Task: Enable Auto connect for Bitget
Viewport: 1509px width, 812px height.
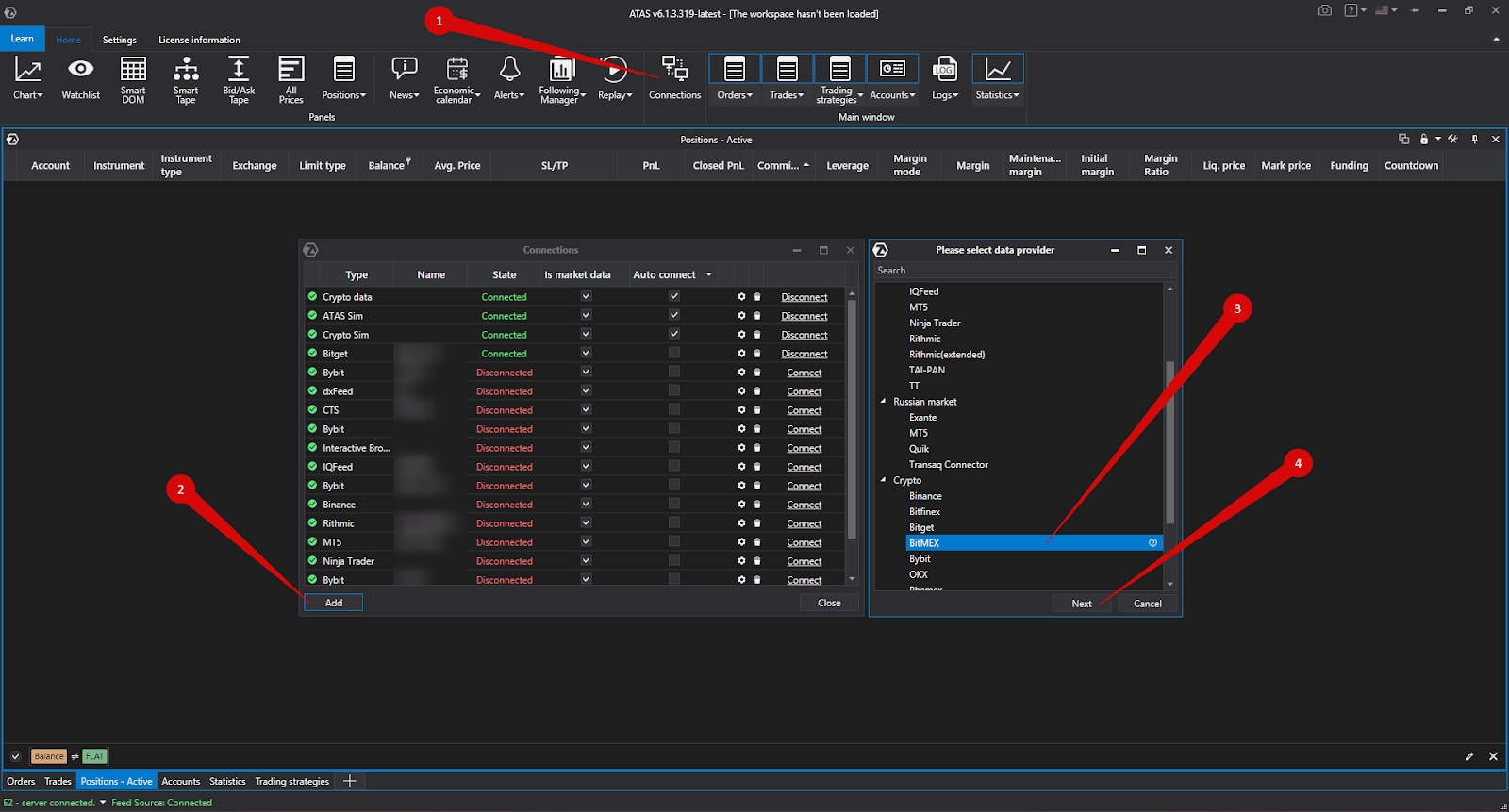Action: click(x=673, y=353)
